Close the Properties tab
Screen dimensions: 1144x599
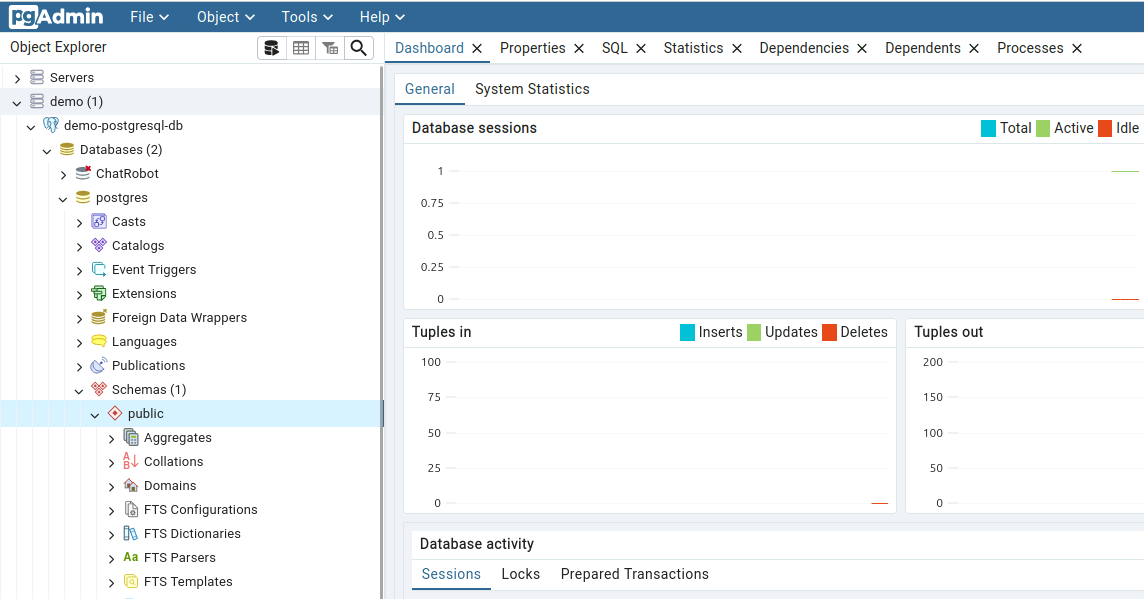(x=577, y=48)
